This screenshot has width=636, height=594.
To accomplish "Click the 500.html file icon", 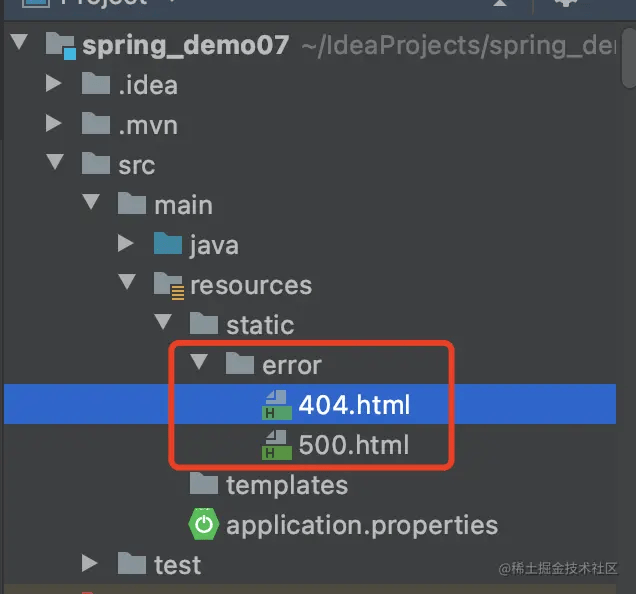I will tap(274, 445).
